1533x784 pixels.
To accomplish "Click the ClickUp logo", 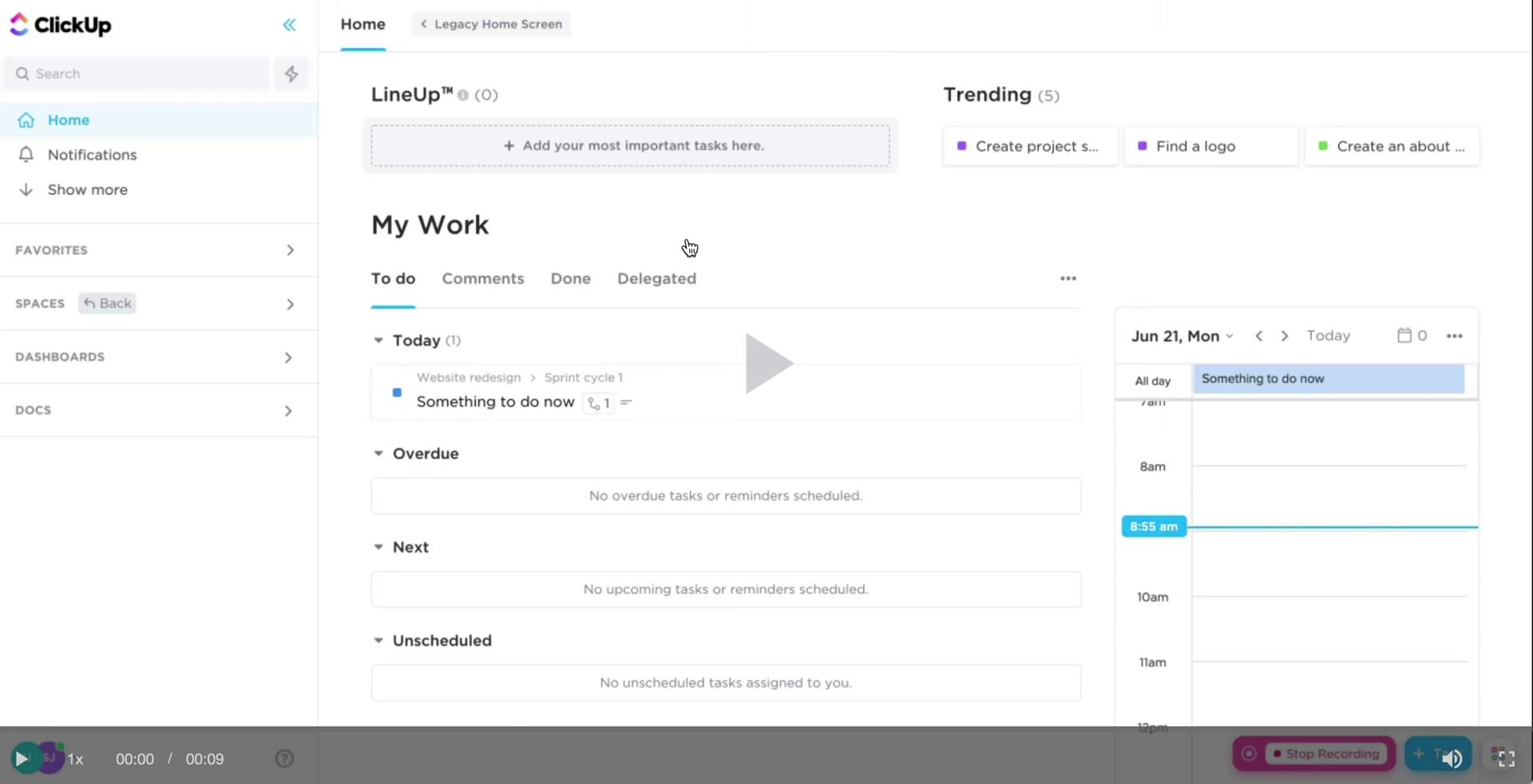I will 61,25.
